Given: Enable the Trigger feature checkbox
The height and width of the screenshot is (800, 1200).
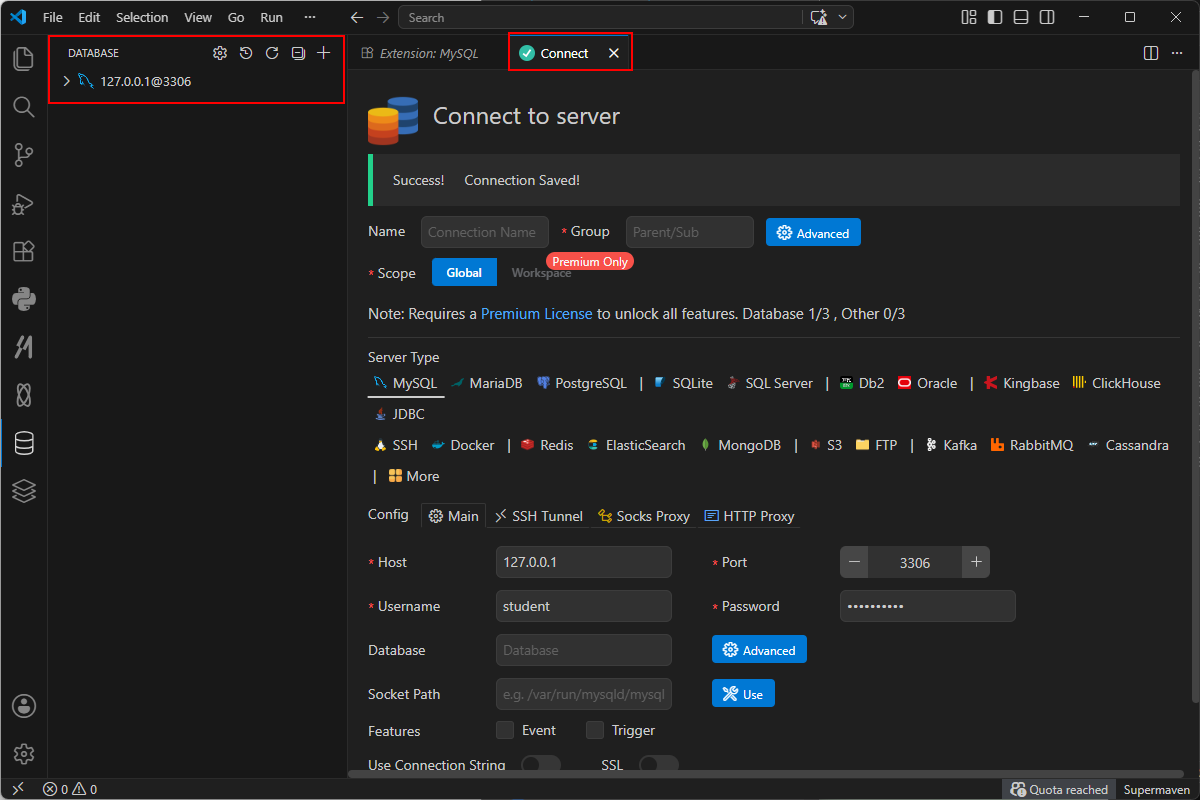Looking at the screenshot, I should coord(595,730).
